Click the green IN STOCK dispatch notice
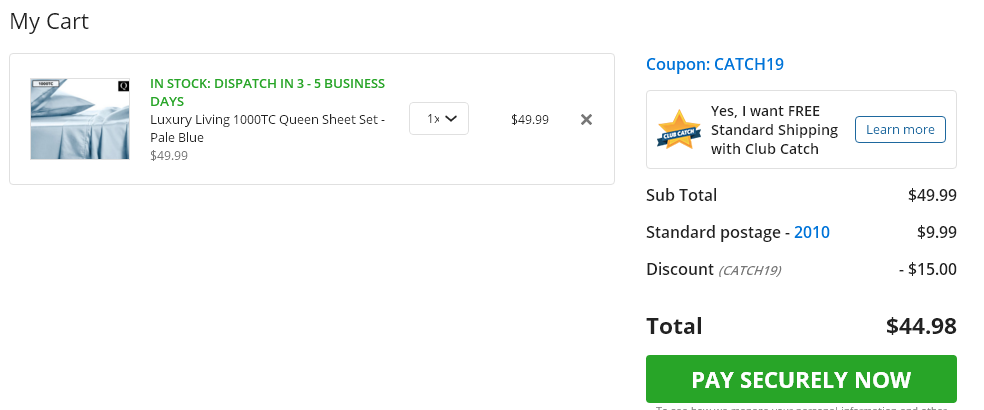 tap(267, 92)
